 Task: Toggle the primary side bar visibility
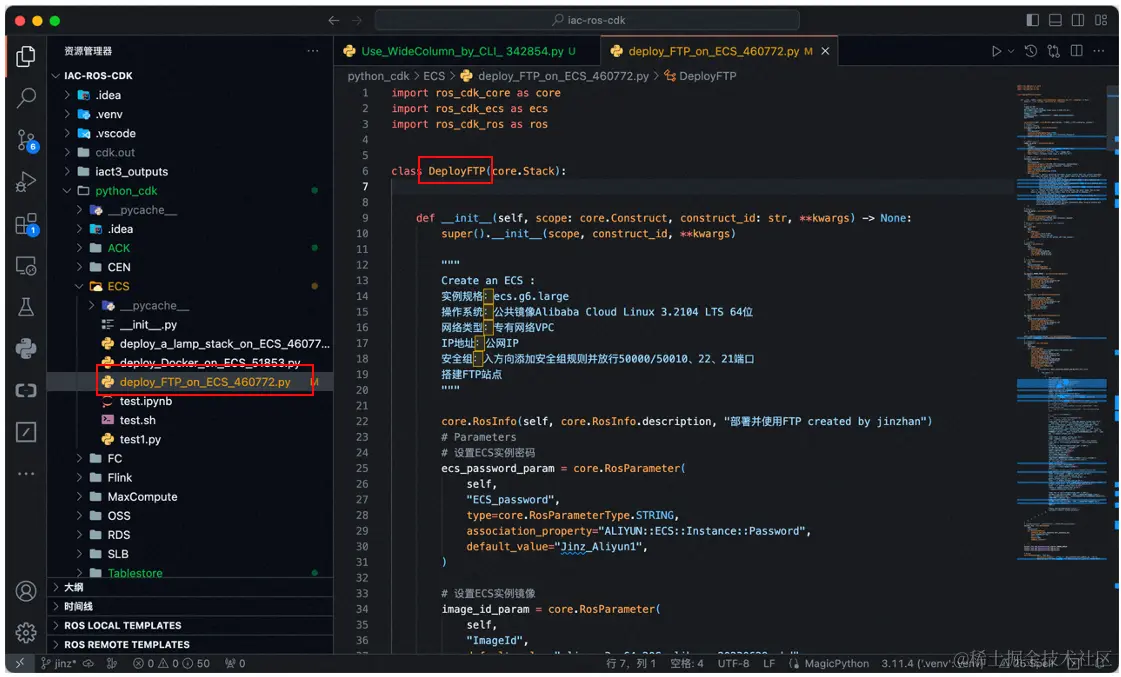click(x=1032, y=20)
